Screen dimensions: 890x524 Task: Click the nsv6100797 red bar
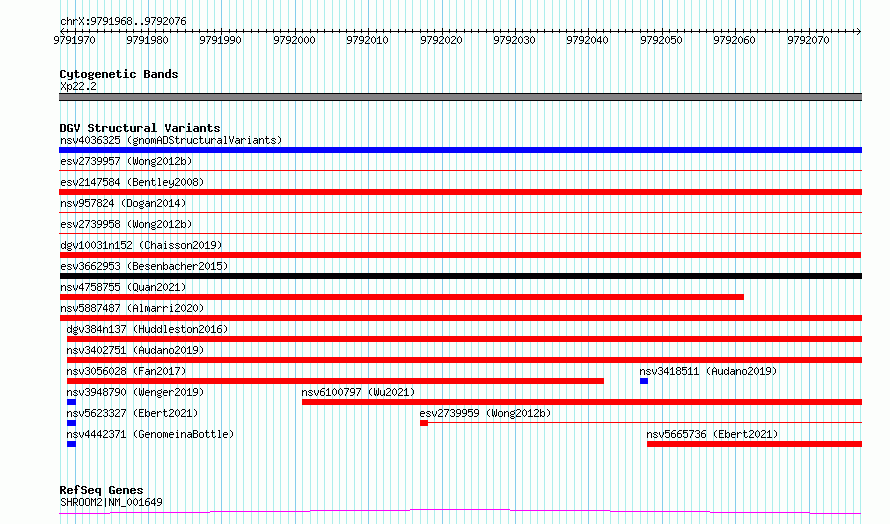click(x=582, y=402)
